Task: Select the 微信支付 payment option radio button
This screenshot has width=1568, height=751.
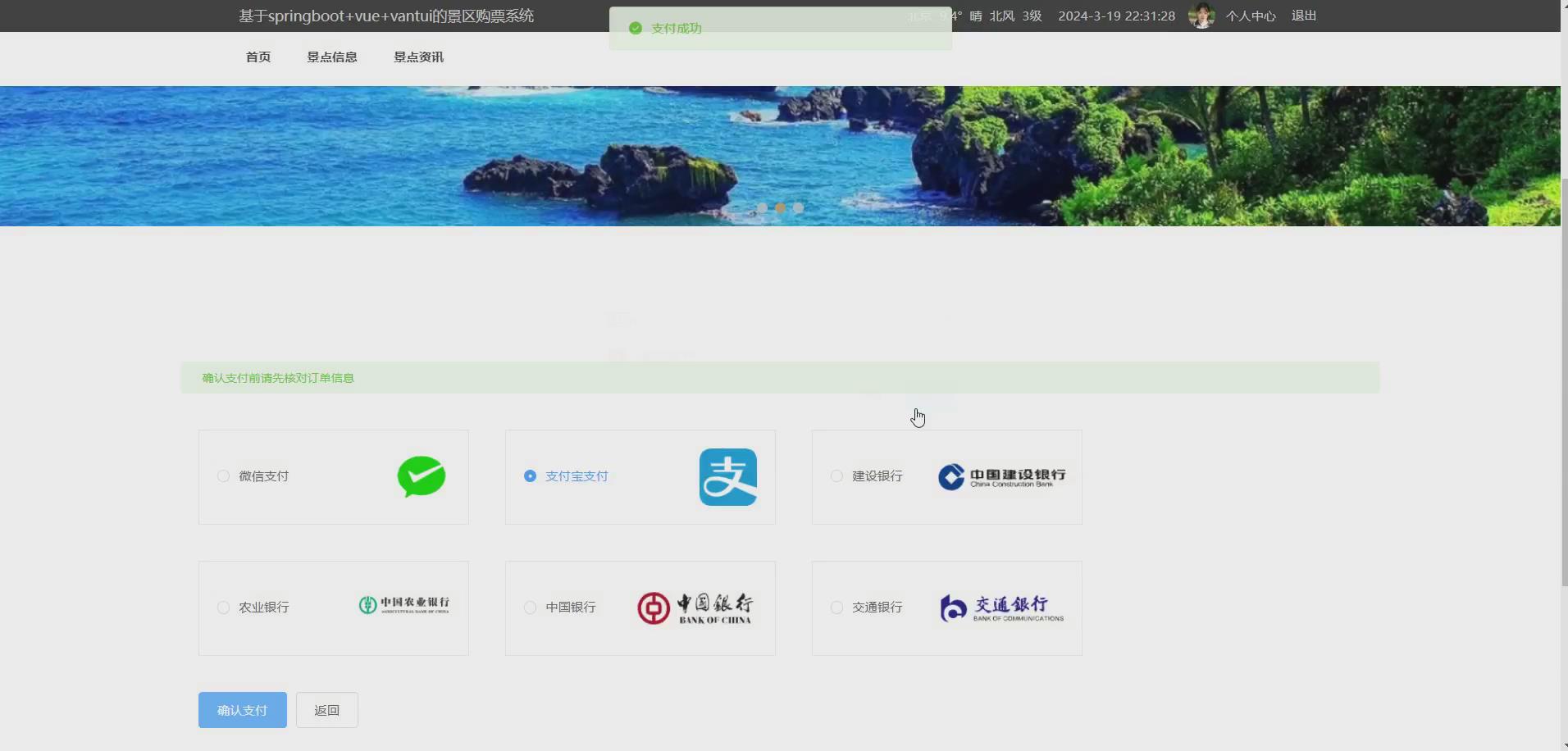Action: 222,476
